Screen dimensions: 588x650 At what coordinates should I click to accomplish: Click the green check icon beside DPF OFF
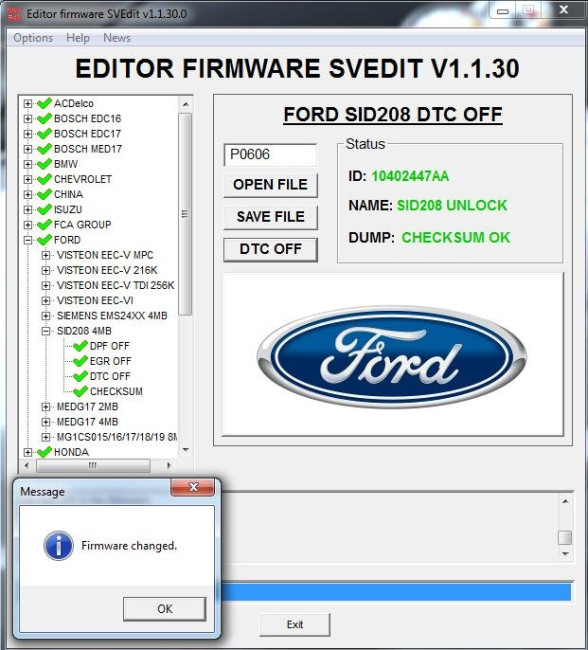pyautogui.click(x=80, y=346)
